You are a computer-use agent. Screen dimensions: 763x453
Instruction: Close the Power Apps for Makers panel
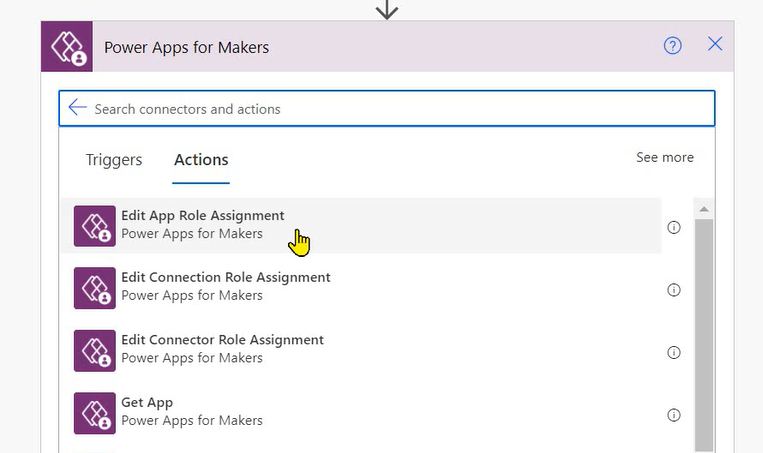click(x=715, y=44)
